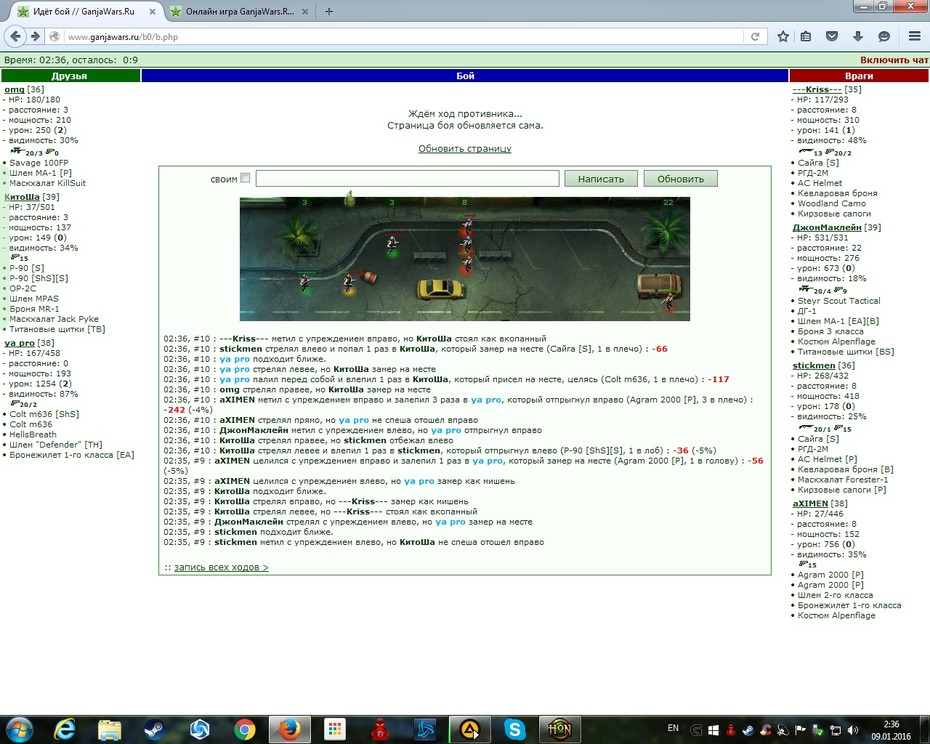Open player 'КитоШа' profile in friends list

coord(22,197)
